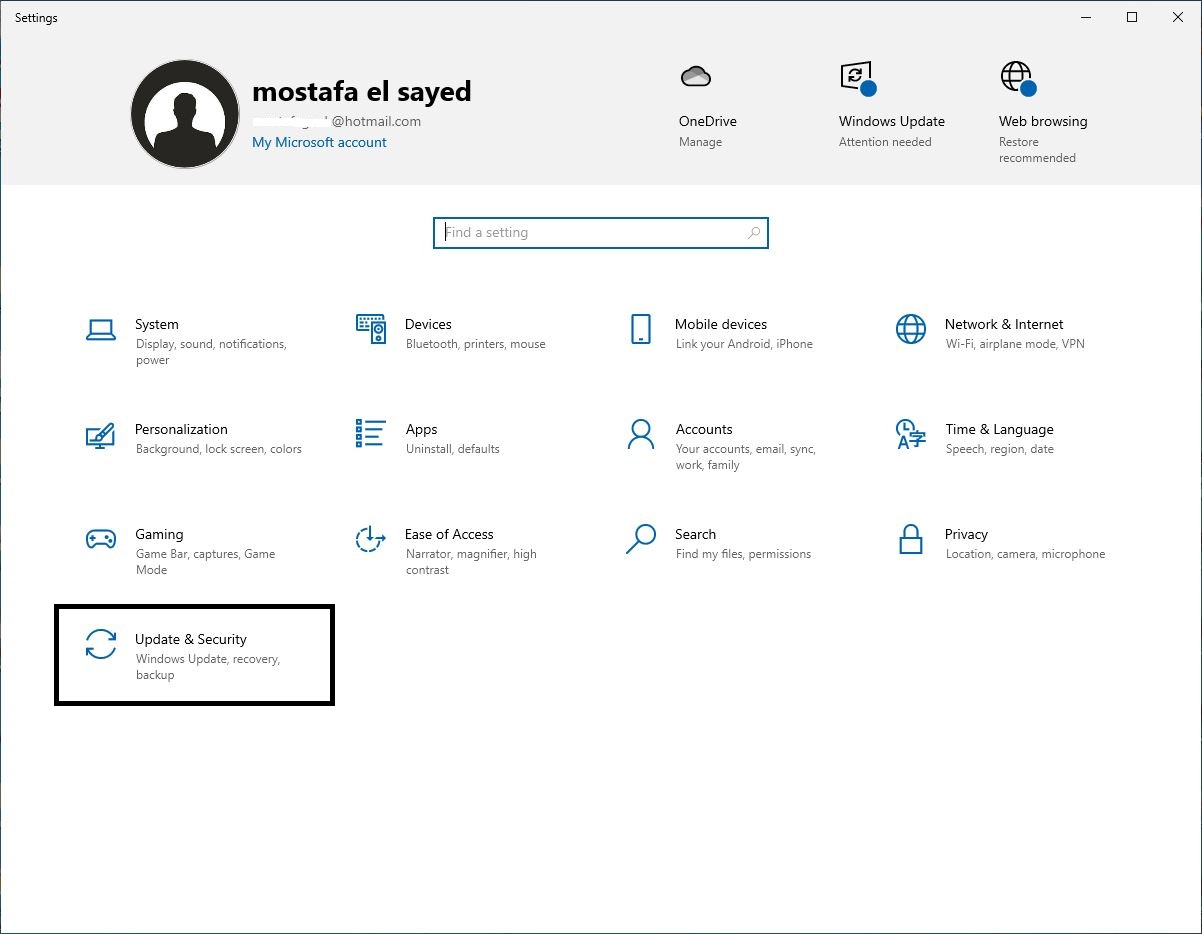
Task: Open Apps settings
Action: [421, 438]
